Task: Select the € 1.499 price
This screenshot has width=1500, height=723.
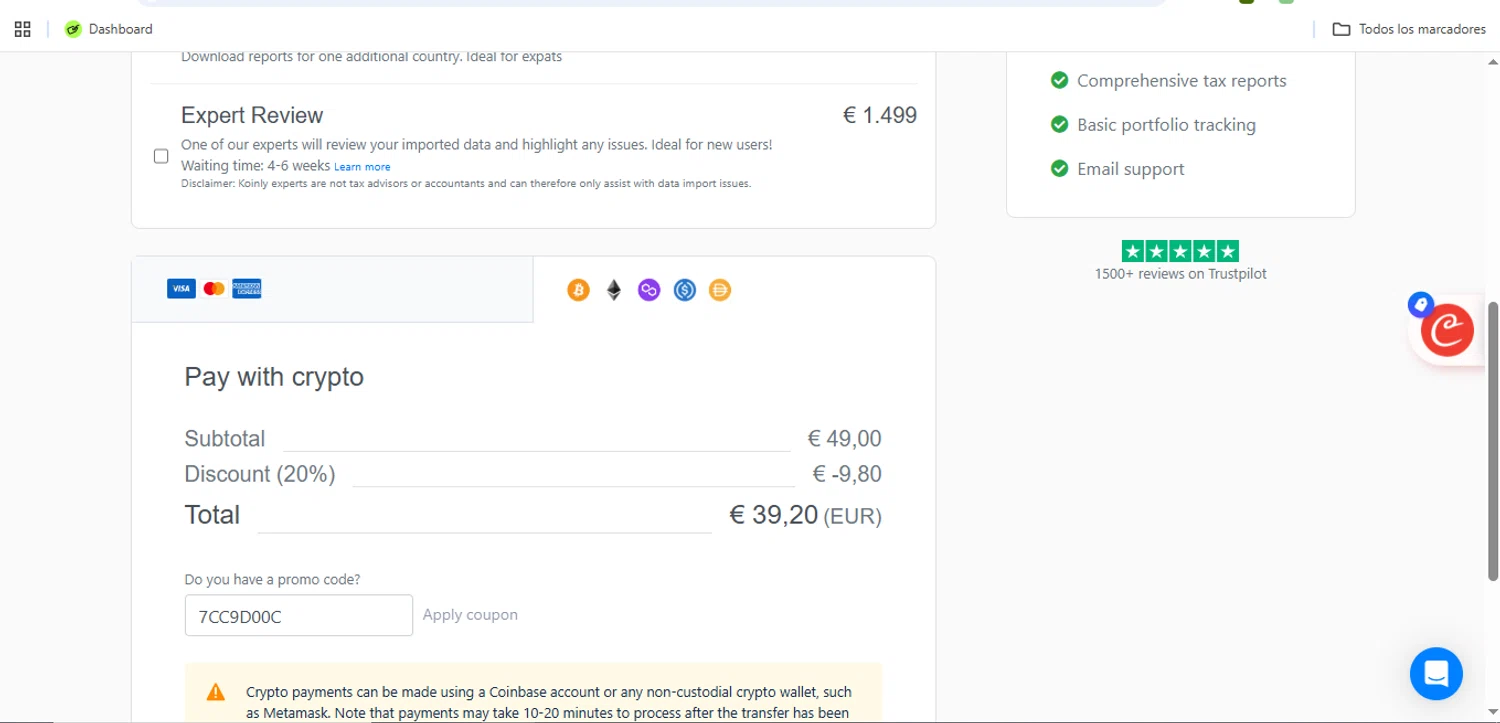Action: pyautogui.click(x=880, y=115)
